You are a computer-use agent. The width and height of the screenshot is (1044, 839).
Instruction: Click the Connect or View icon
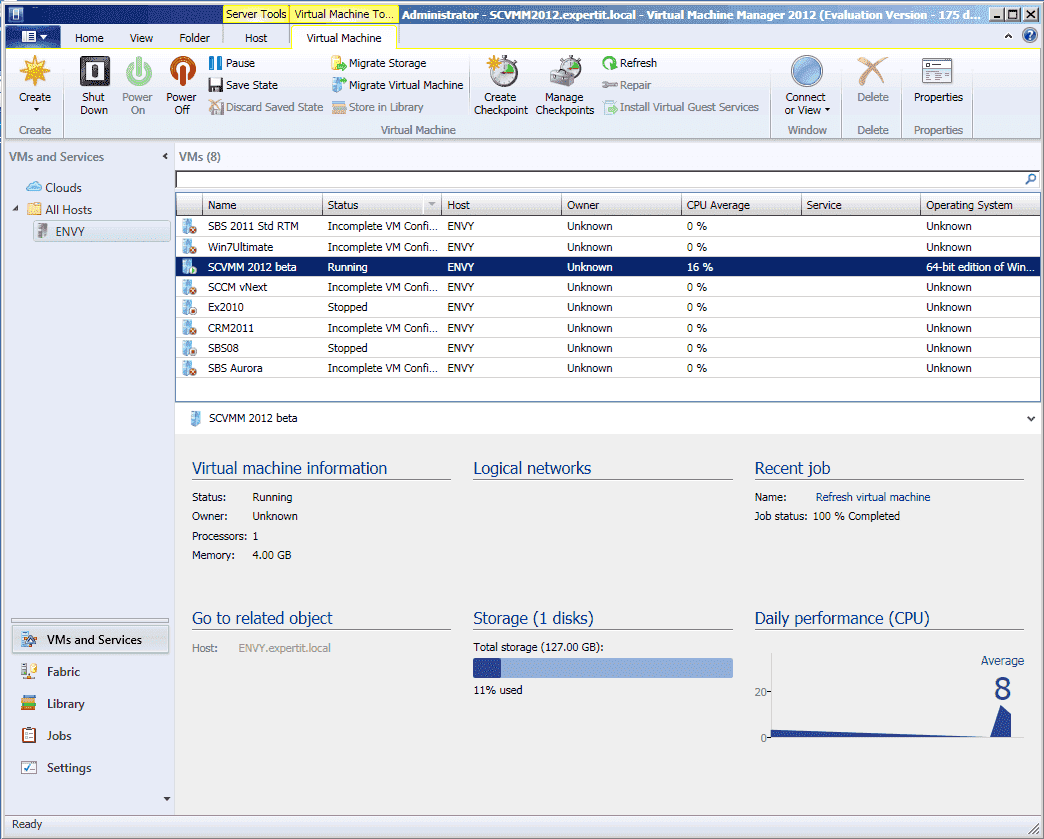pyautogui.click(x=806, y=71)
